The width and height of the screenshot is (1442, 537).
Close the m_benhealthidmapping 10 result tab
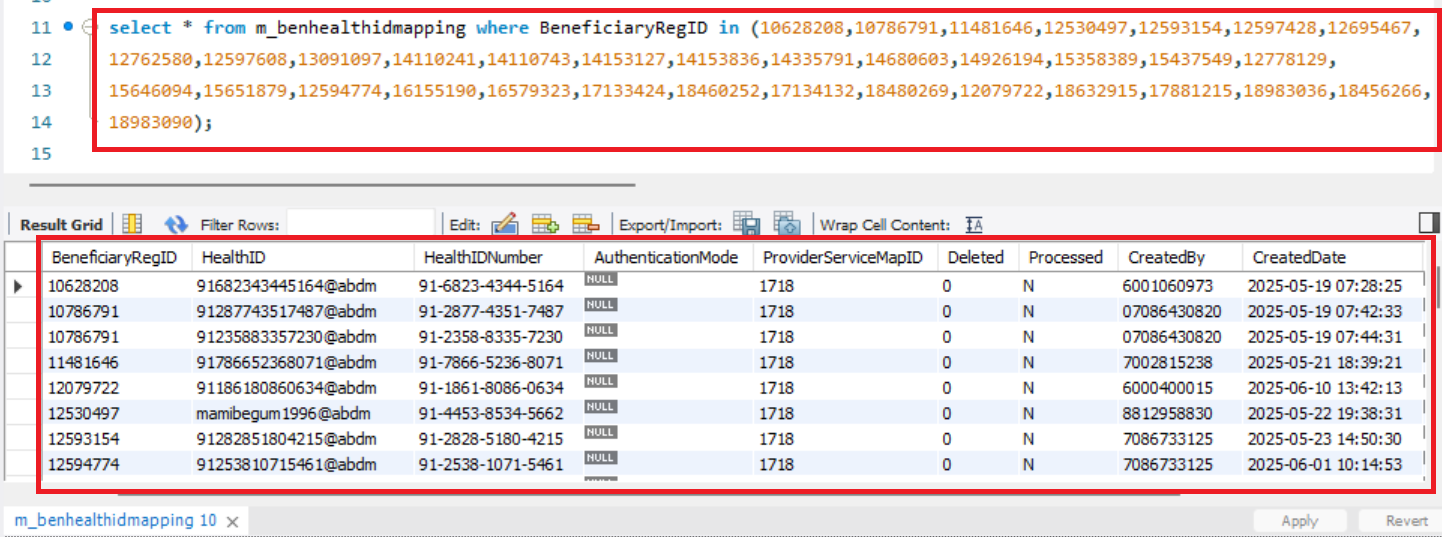(x=232, y=522)
